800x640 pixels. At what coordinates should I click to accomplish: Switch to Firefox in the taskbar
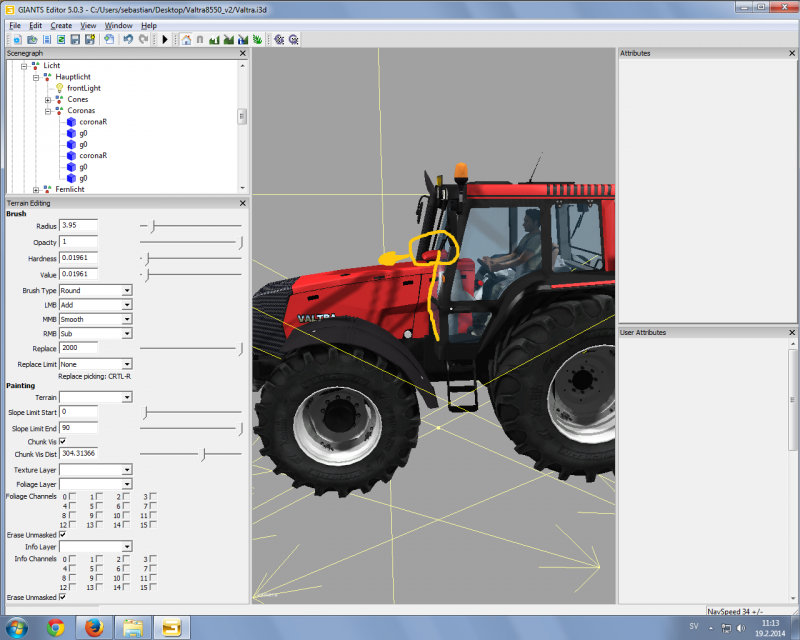point(94,627)
